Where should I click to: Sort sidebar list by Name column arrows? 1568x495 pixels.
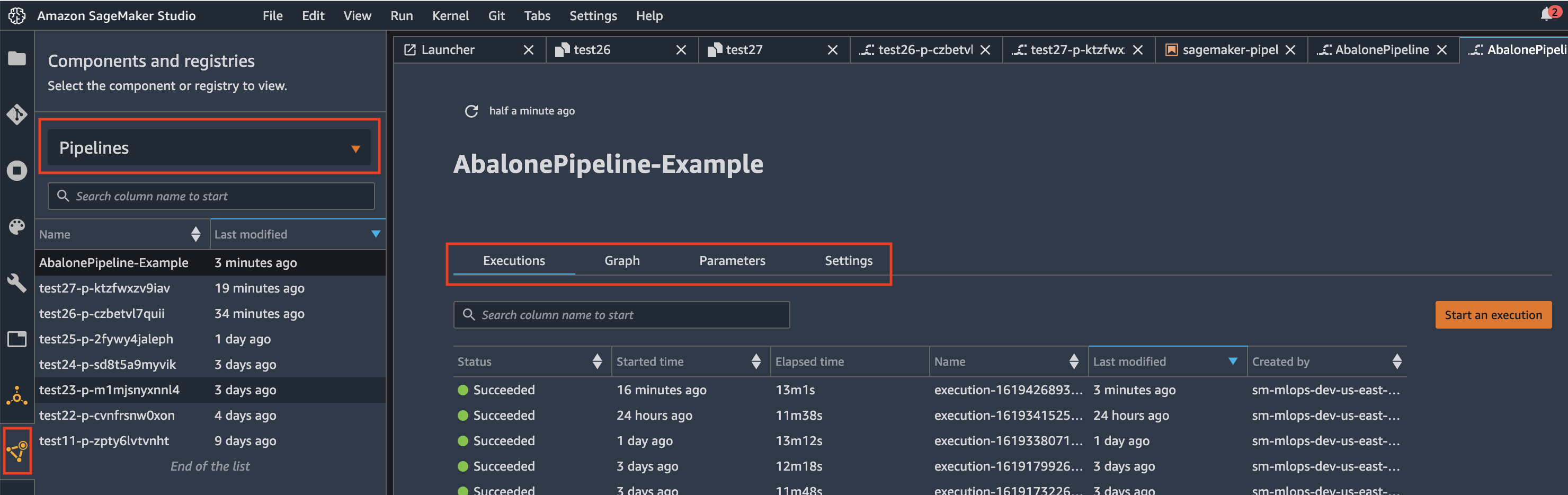click(x=195, y=234)
